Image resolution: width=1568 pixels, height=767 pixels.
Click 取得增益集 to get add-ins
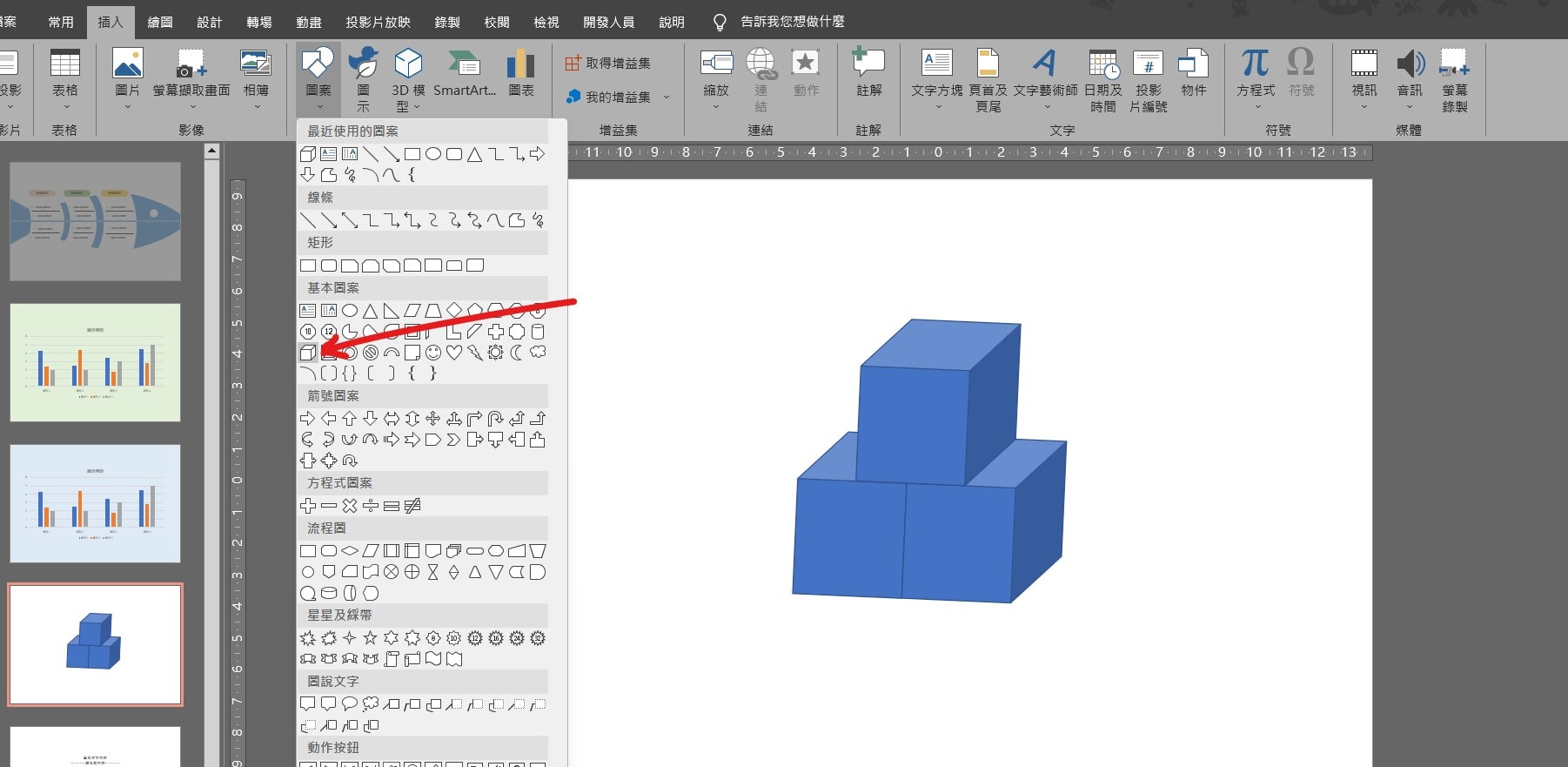[x=608, y=63]
